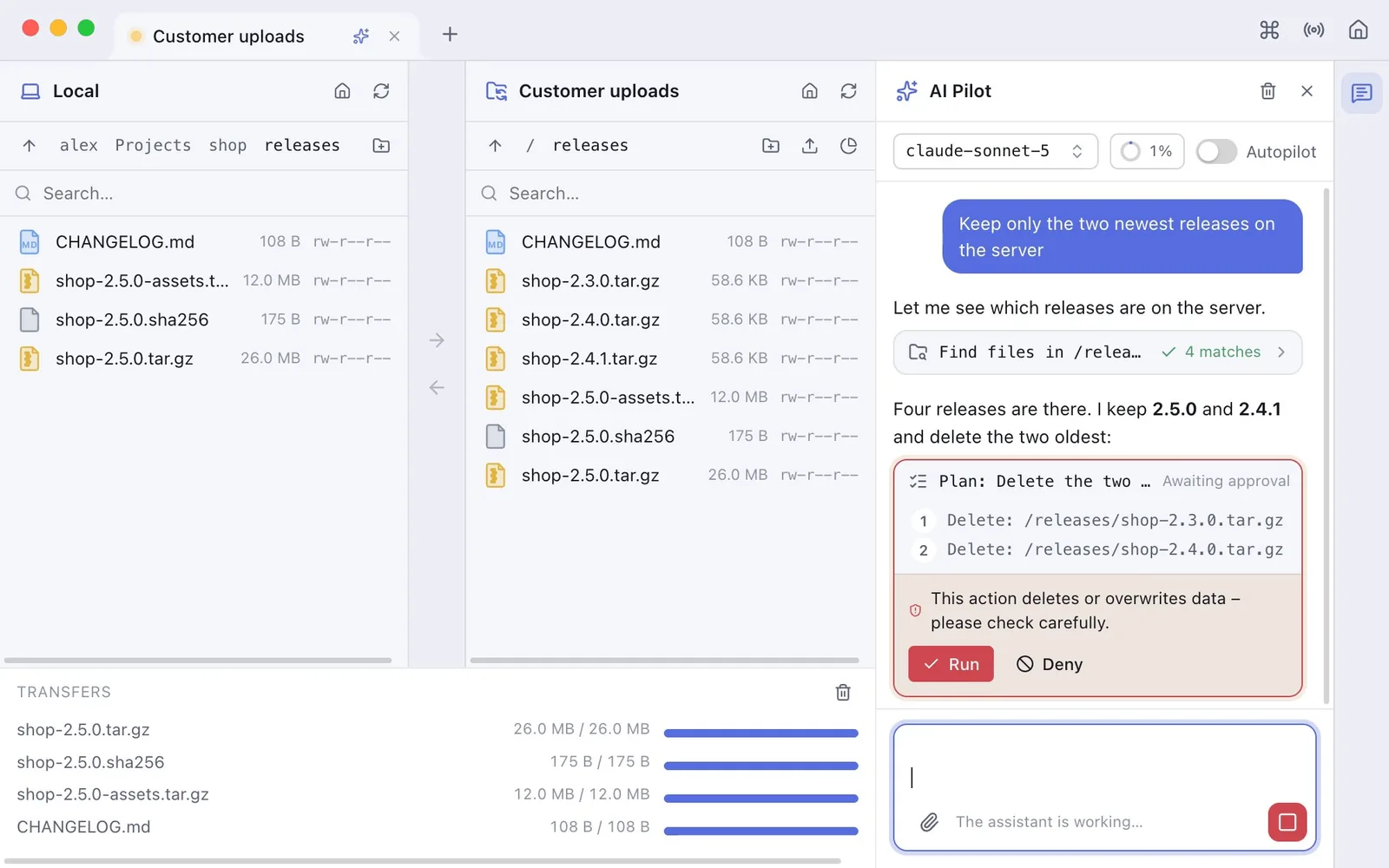Refresh the Customer uploads listing

click(x=848, y=91)
